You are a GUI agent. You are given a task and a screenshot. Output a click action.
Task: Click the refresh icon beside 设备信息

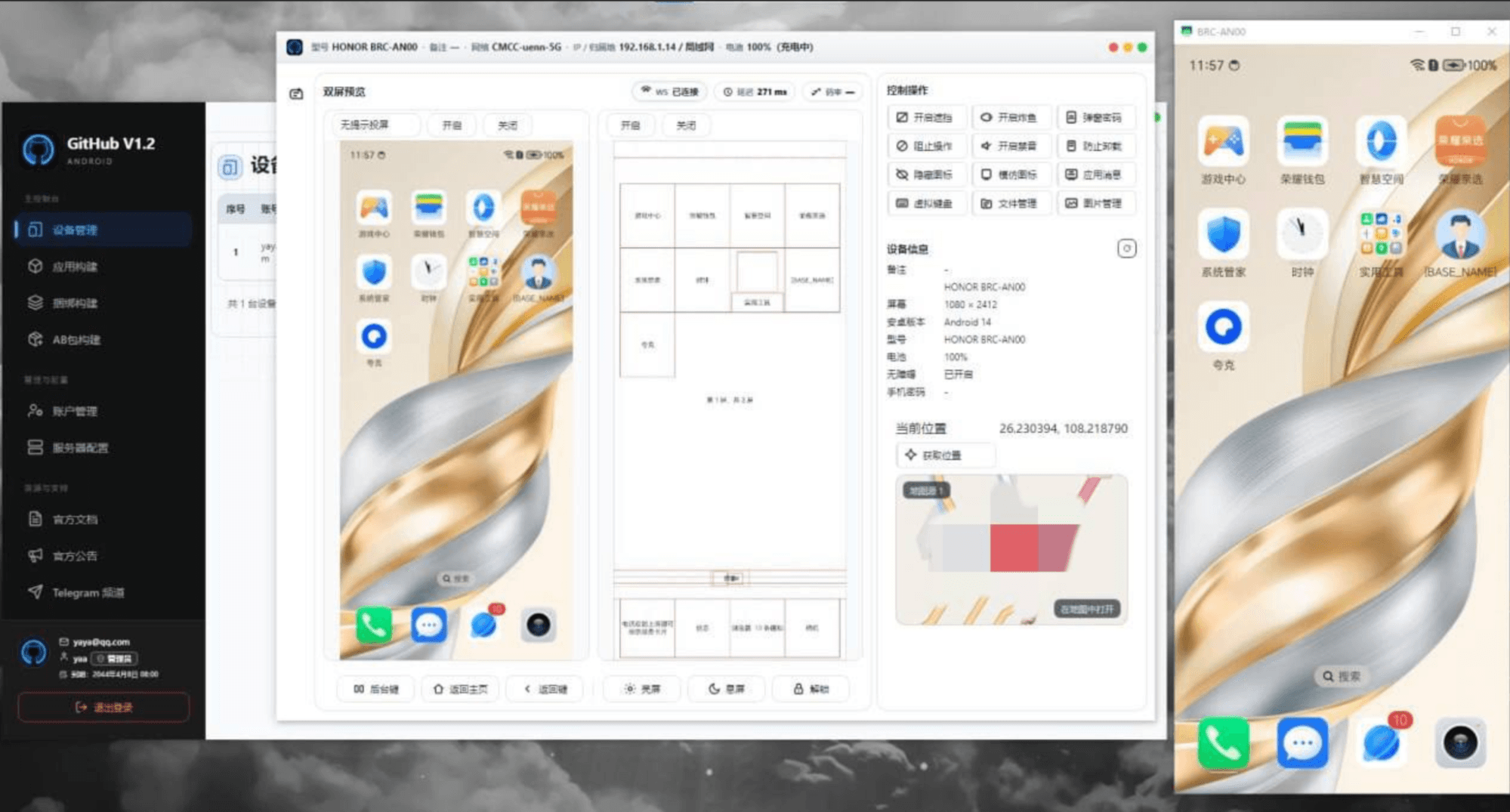tap(1126, 249)
